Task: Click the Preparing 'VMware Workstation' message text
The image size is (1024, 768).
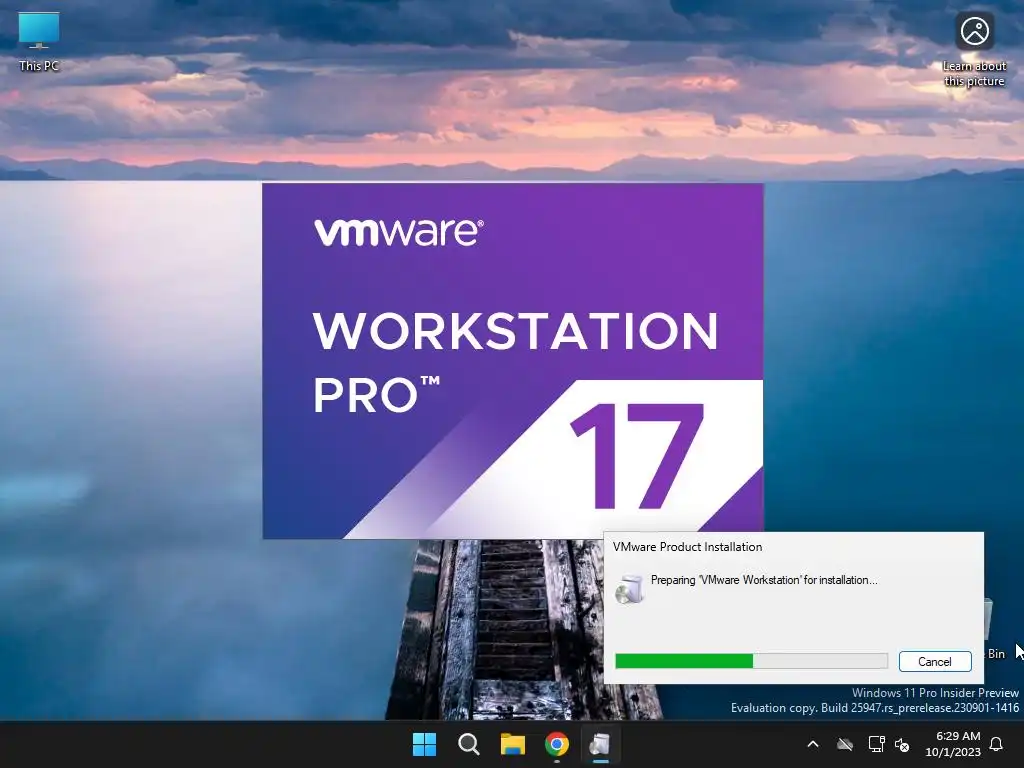Action: [x=764, y=580]
